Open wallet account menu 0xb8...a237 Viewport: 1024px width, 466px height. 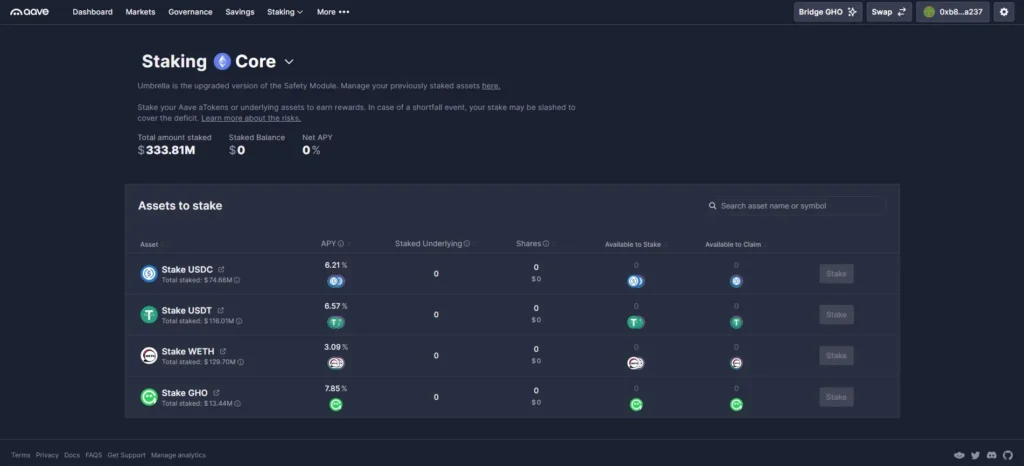pyautogui.click(x=953, y=12)
